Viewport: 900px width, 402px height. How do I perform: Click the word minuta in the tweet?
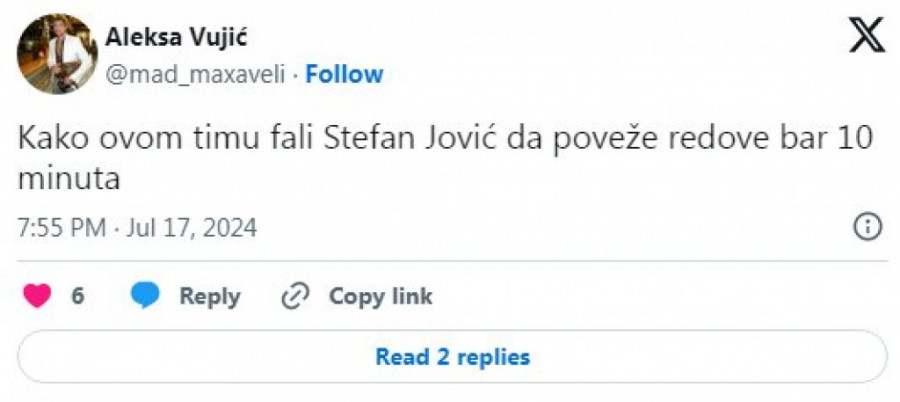pos(68,180)
